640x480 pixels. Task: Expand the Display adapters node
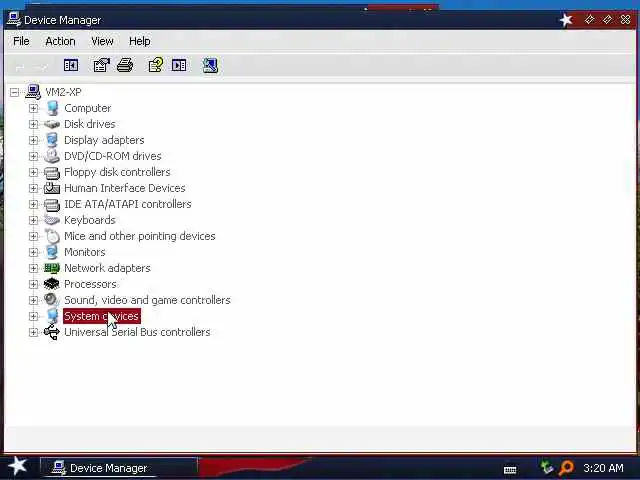point(33,140)
